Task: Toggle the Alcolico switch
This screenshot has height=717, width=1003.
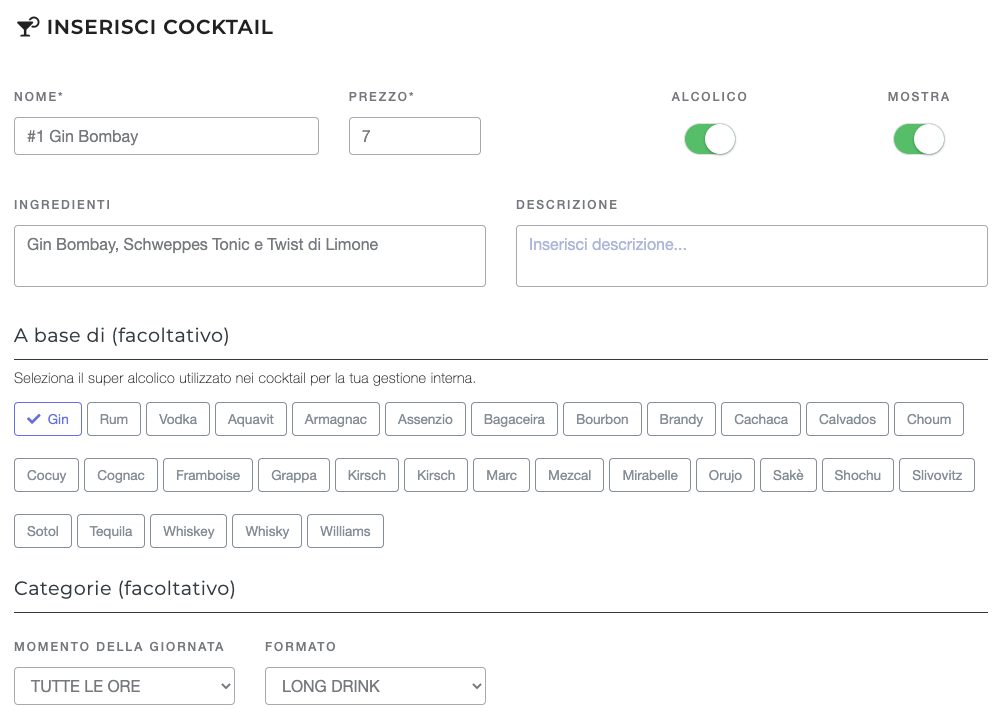Action: [x=709, y=139]
